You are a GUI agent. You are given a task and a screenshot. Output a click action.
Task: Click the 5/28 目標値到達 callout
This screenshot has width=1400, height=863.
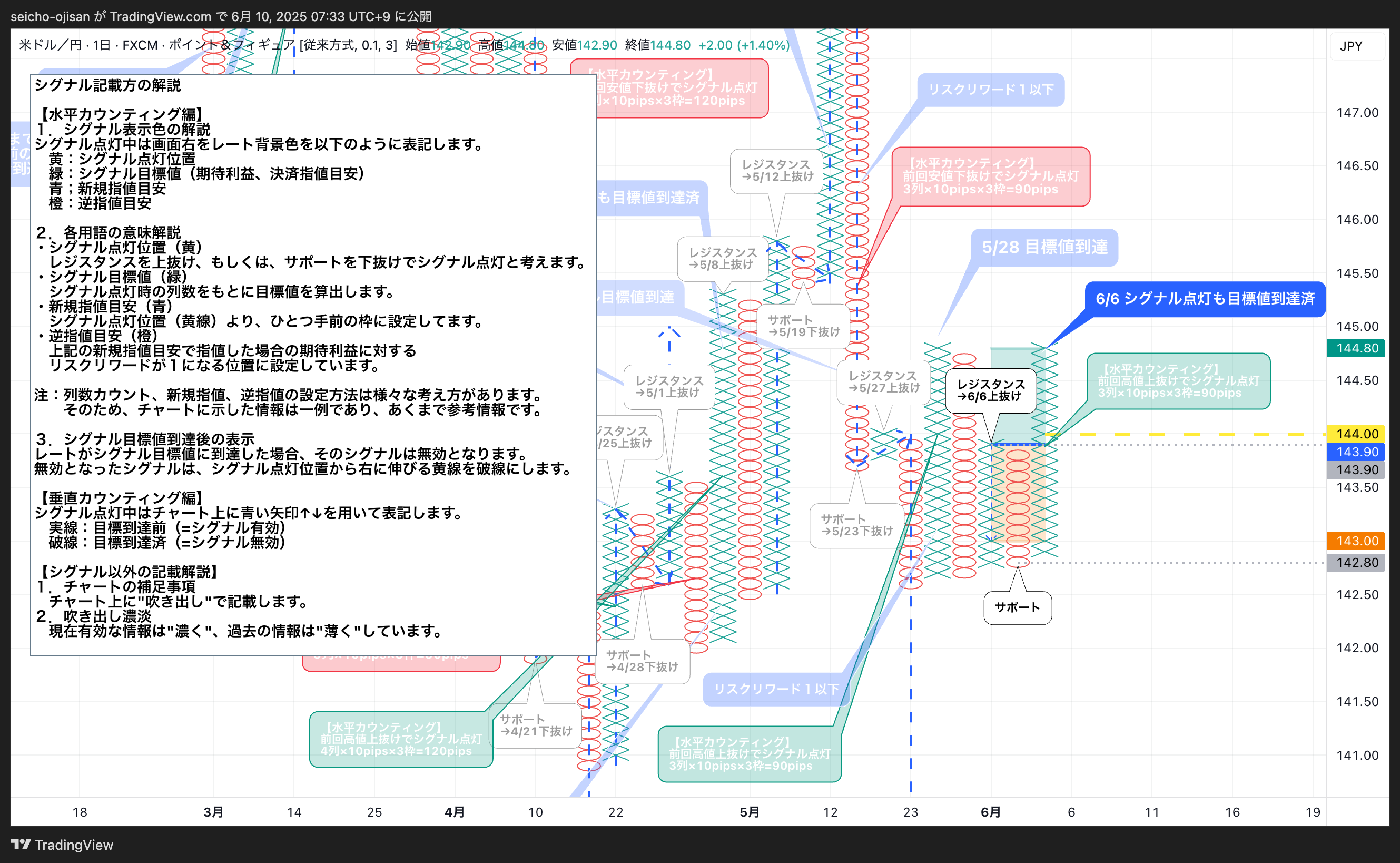(1045, 248)
